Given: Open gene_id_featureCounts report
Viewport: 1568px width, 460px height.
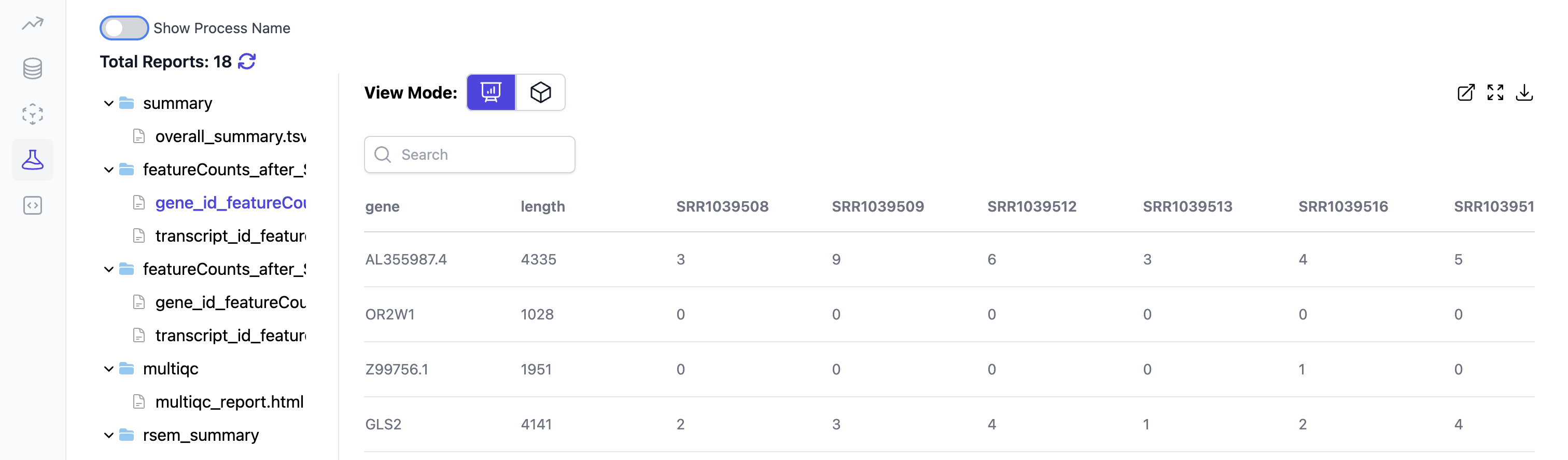Looking at the screenshot, I should (x=231, y=203).
